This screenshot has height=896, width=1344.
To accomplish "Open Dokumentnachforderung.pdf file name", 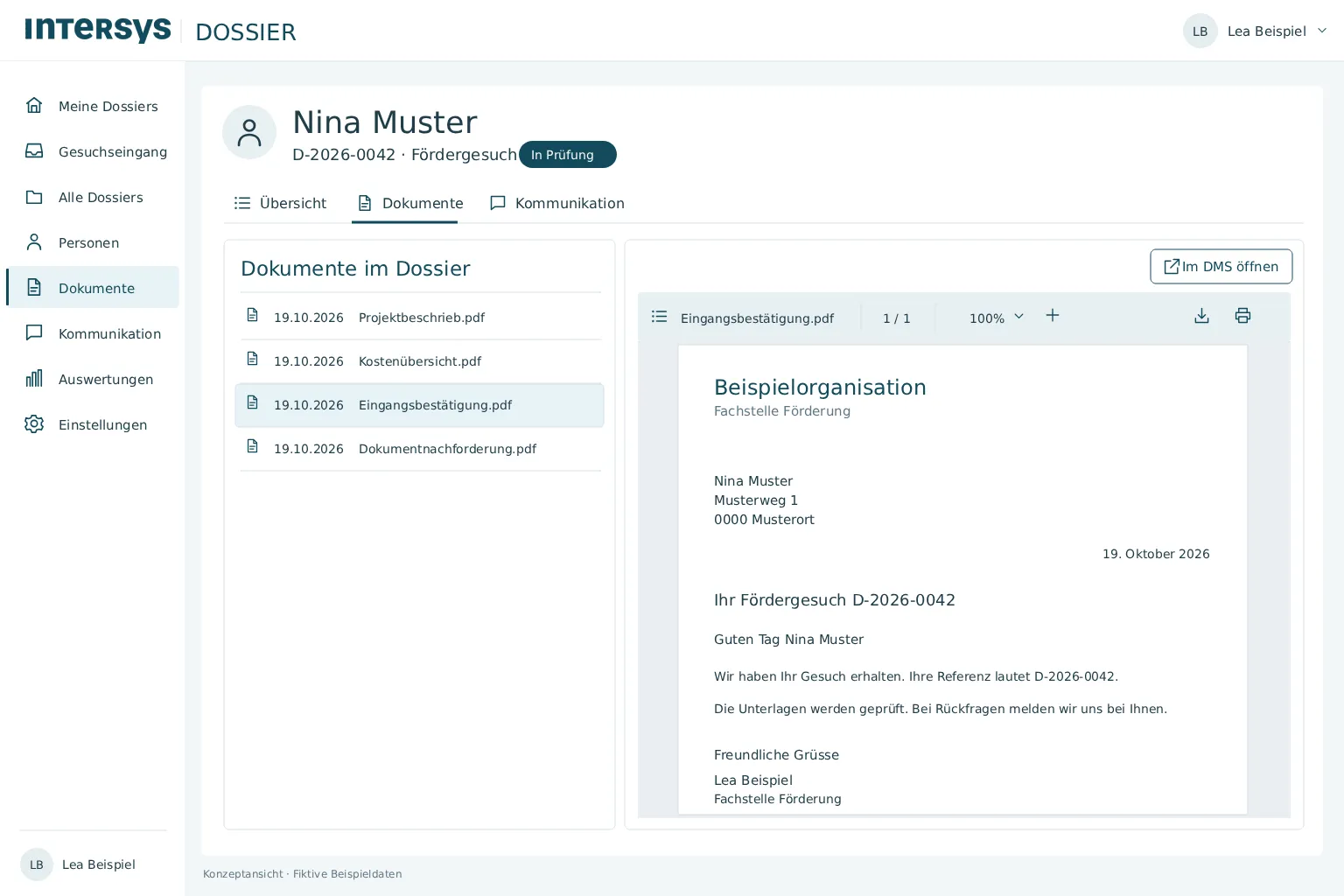I will coord(447,449).
